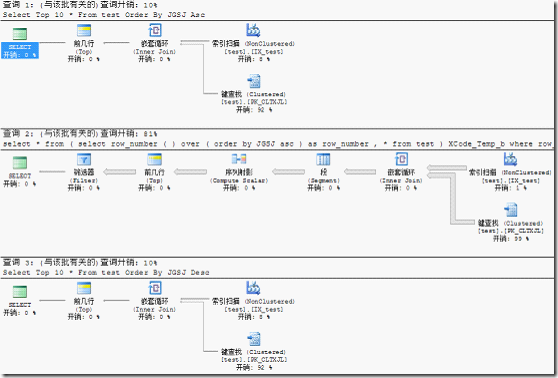
Task: Click the '查询 3' cost header line
Action: tap(80, 263)
